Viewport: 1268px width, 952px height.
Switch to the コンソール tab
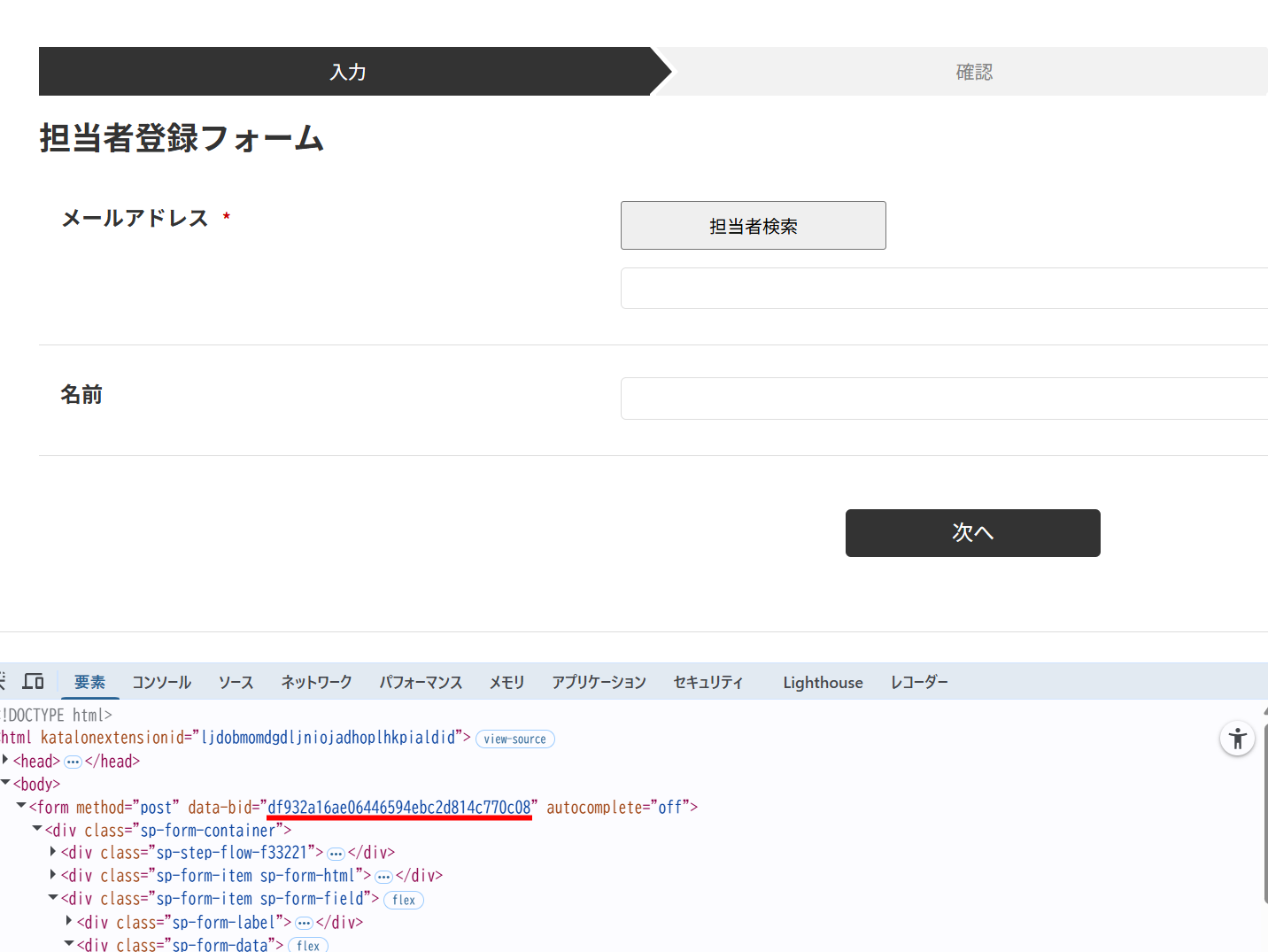click(161, 682)
